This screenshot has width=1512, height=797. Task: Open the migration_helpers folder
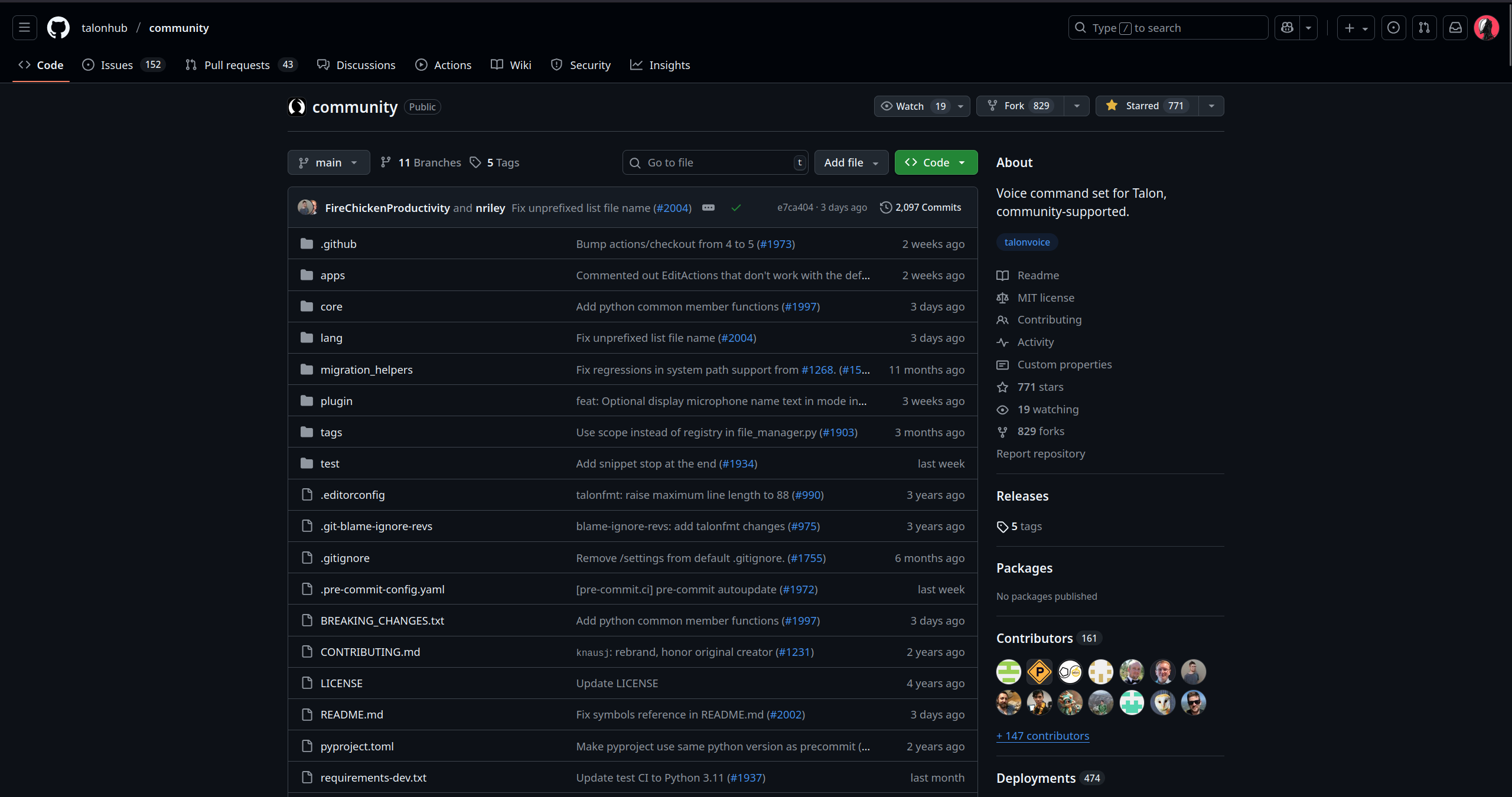click(x=367, y=370)
